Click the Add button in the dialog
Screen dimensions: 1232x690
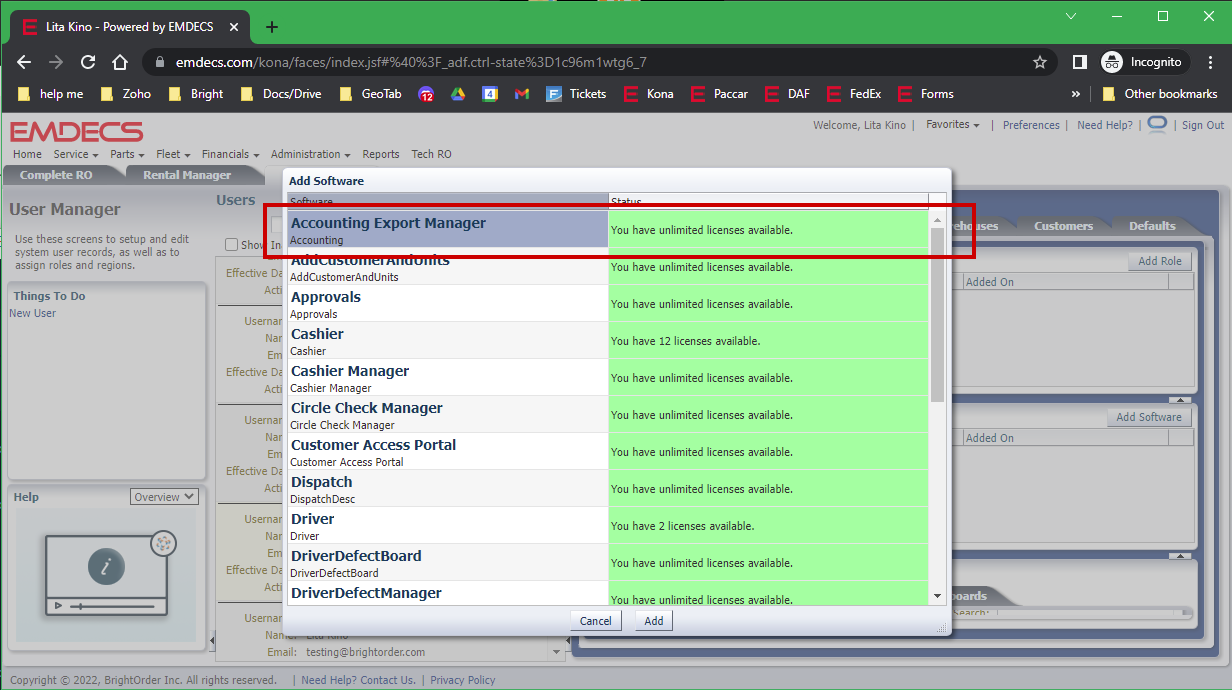coord(653,621)
